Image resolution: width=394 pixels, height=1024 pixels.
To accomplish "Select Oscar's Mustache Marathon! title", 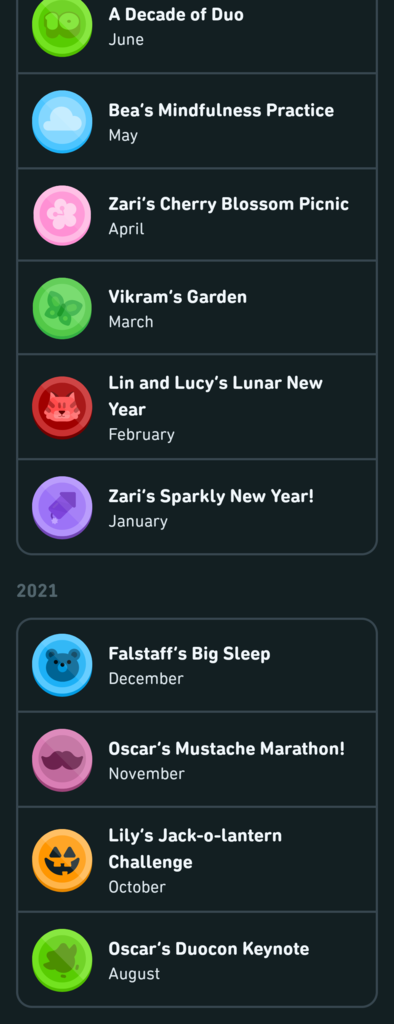I will (227, 748).
